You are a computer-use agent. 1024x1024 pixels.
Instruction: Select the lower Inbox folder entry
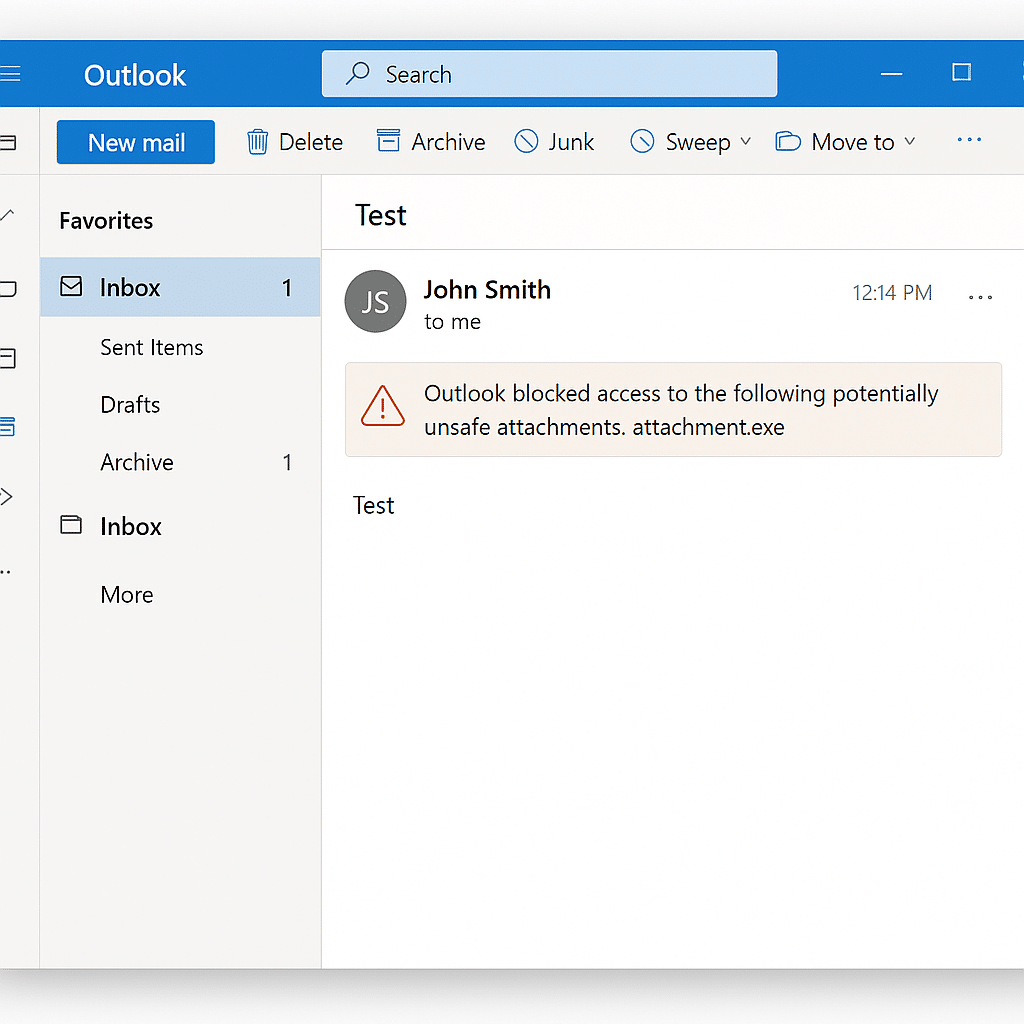point(131,526)
